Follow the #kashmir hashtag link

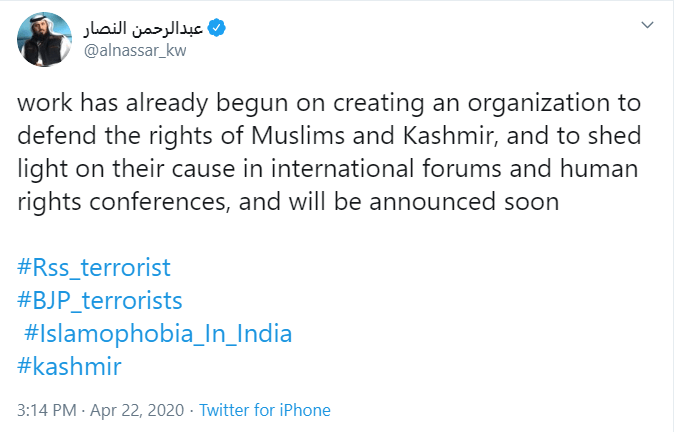pos(69,365)
